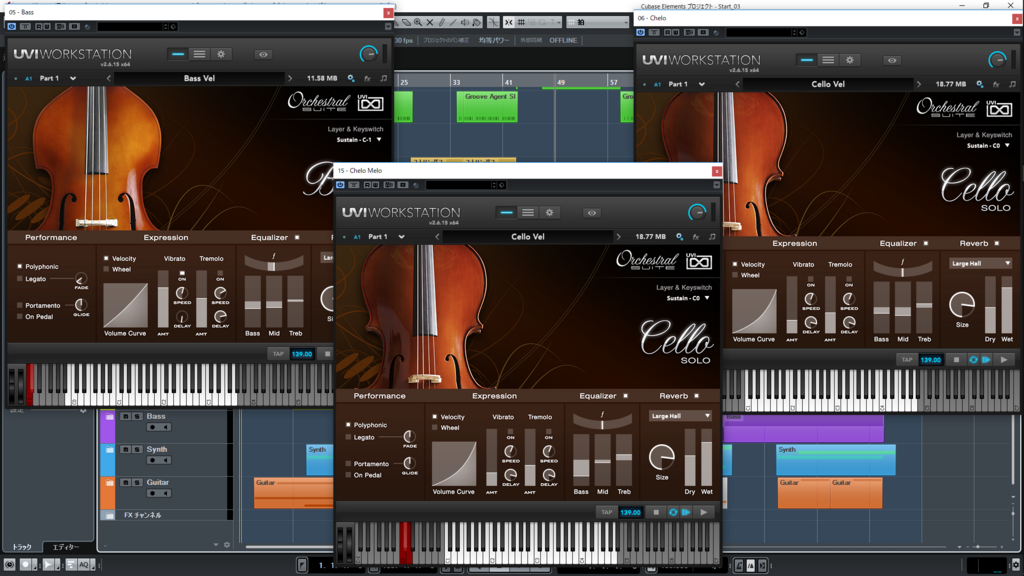Solo the Synth track

coord(137,449)
